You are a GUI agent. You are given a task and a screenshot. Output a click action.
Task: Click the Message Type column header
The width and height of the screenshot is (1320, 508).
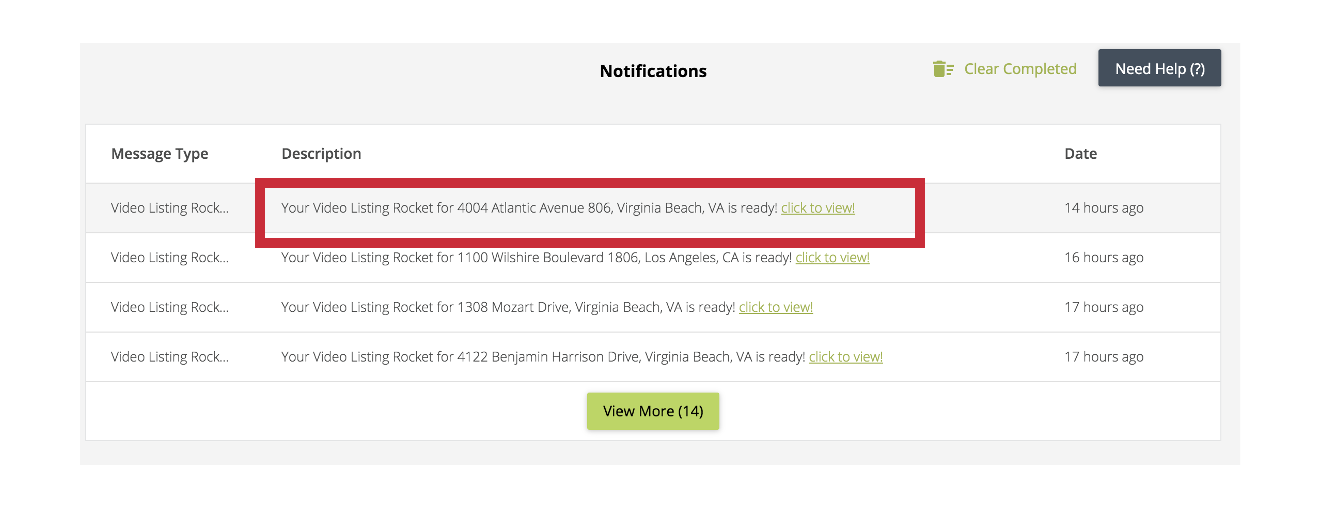160,154
